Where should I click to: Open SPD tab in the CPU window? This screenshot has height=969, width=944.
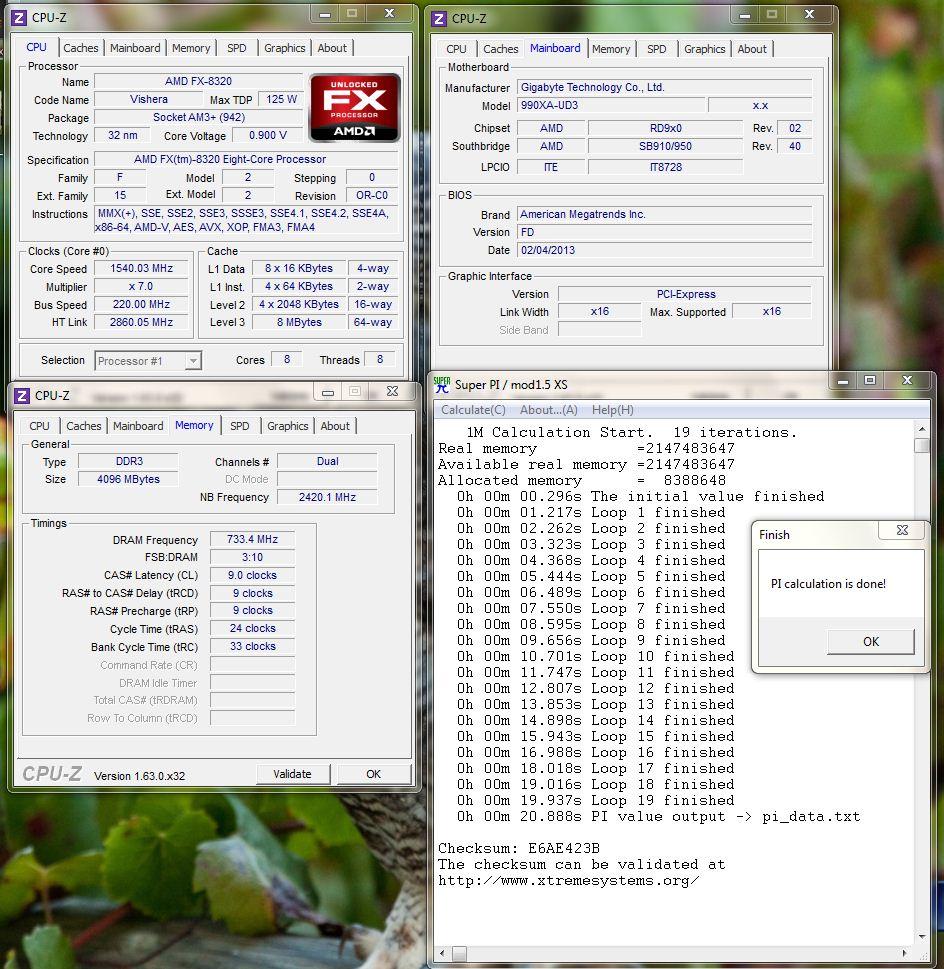[237, 48]
